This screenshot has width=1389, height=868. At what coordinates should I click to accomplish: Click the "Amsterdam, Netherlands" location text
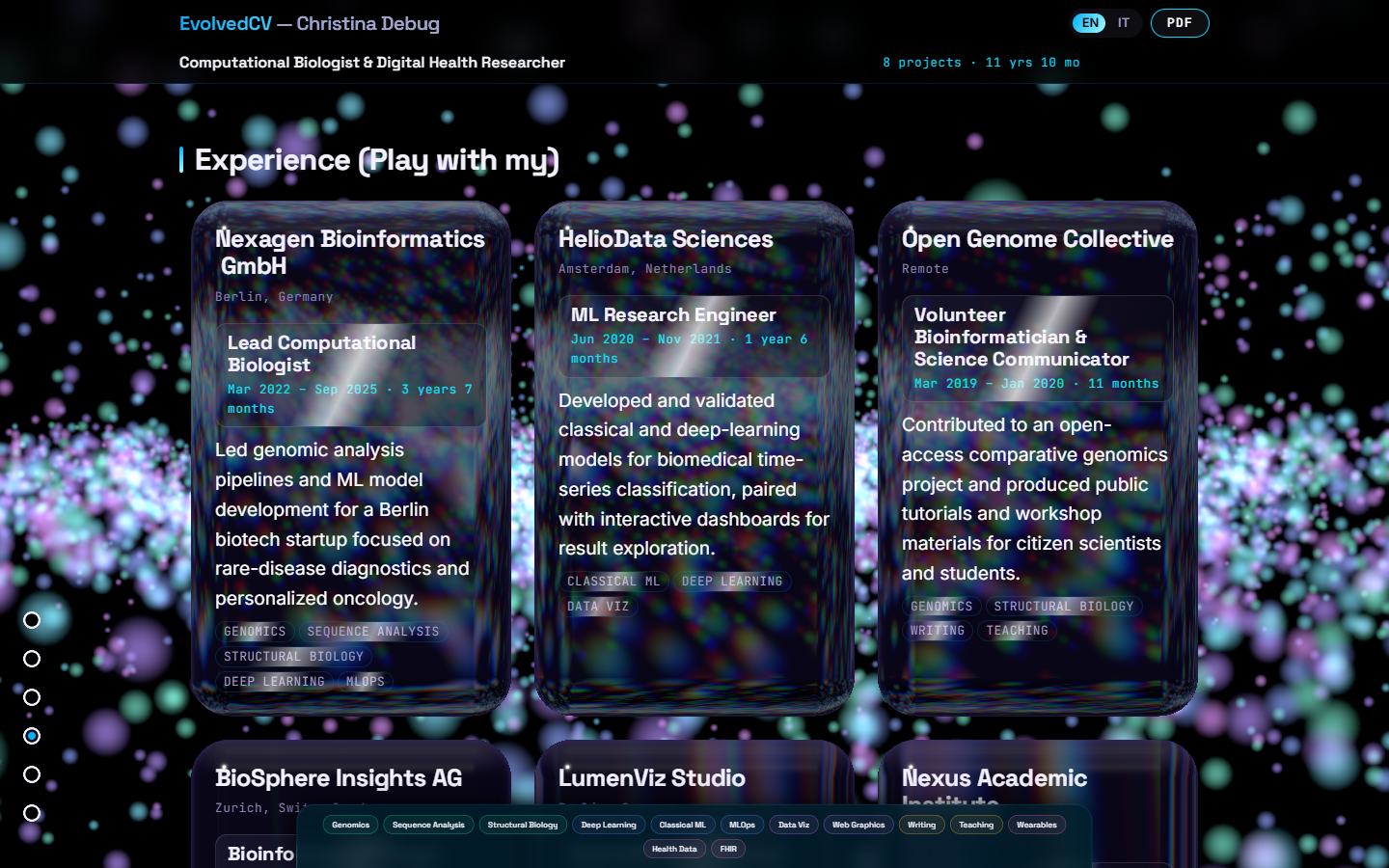645,269
